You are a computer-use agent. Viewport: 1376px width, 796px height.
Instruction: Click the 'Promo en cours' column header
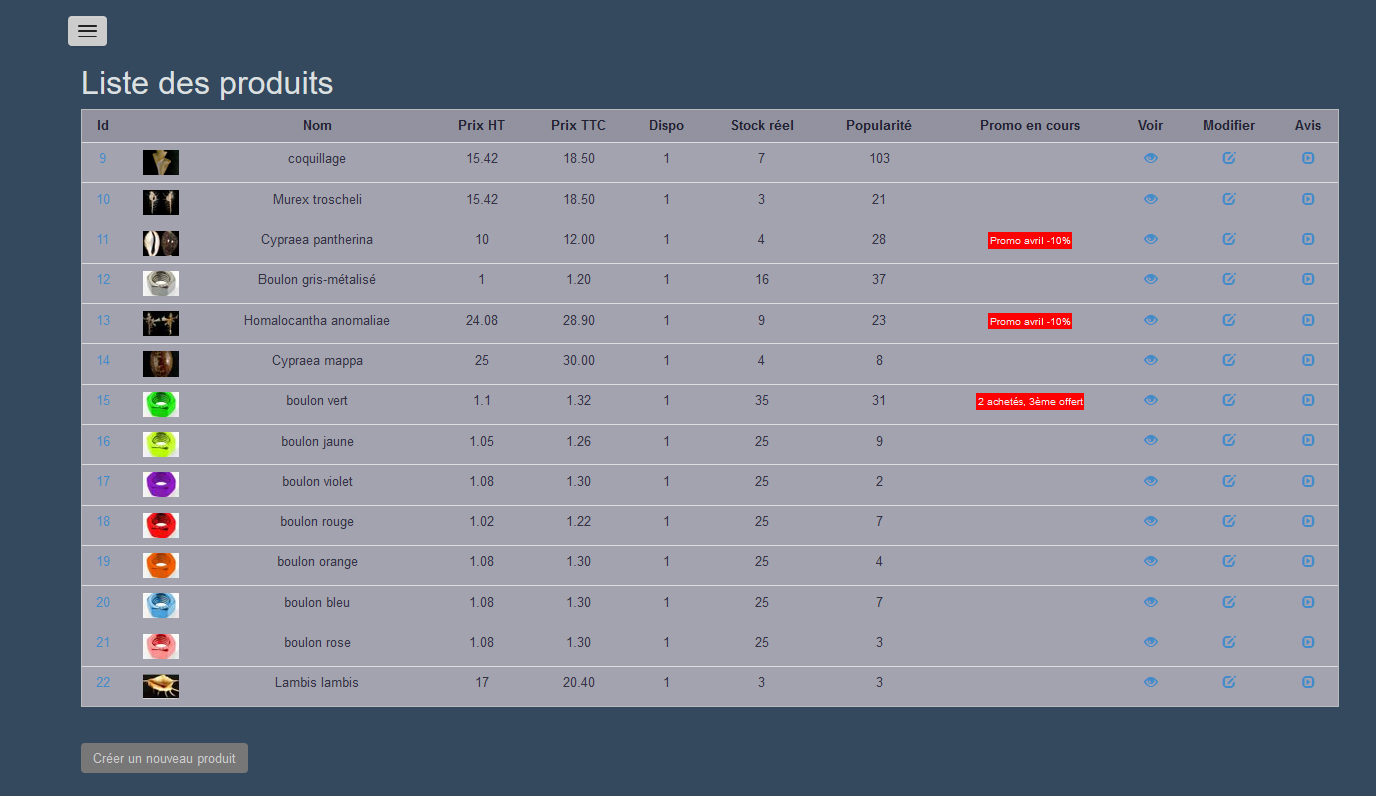click(x=1030, y=125)
